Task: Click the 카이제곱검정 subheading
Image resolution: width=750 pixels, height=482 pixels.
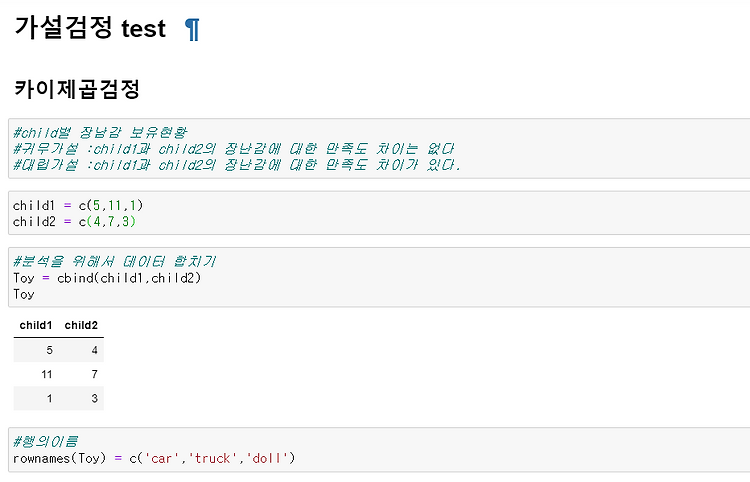Action: tap(77, 88)
